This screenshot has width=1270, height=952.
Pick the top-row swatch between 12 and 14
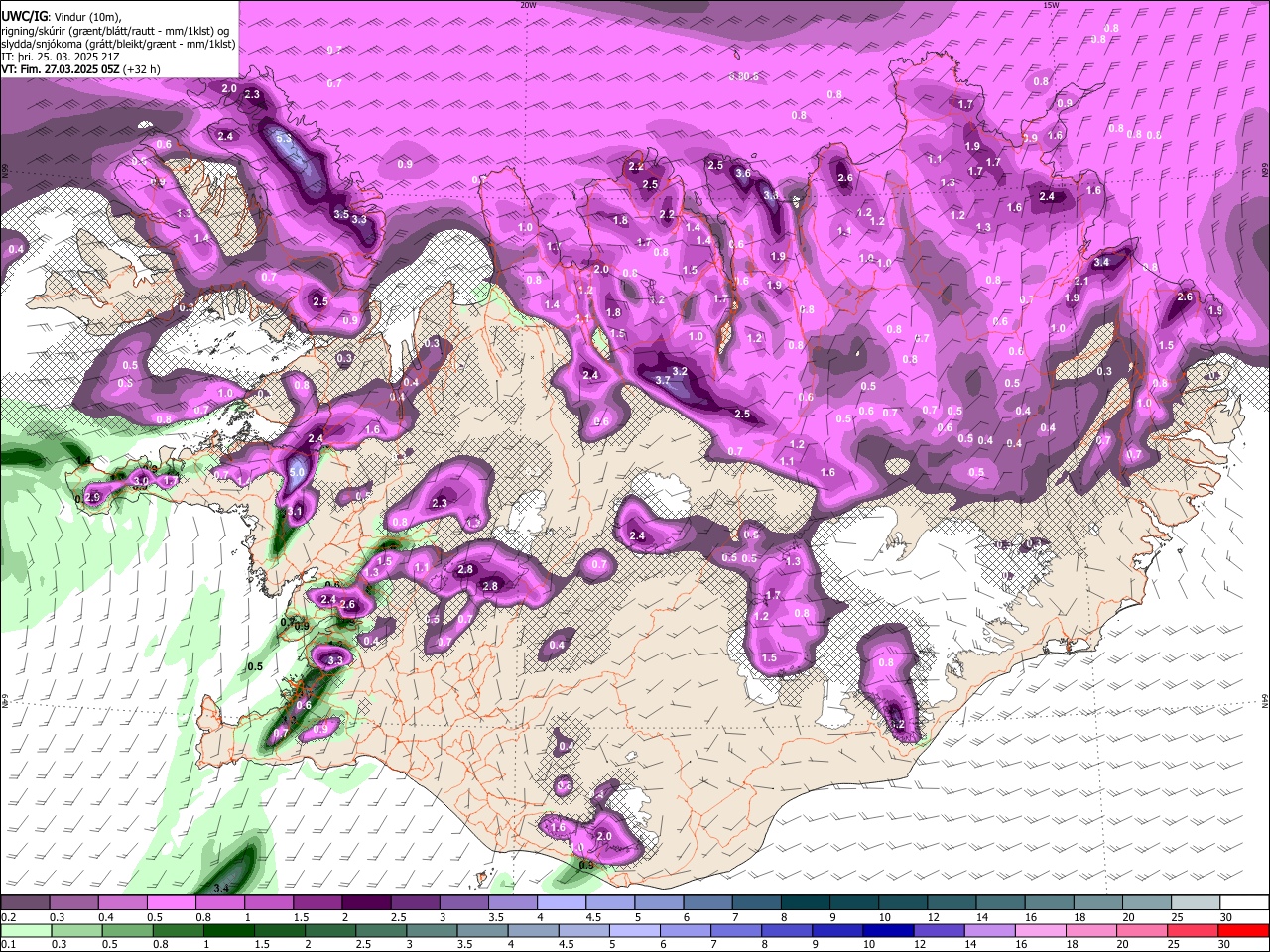[x=952, y=903]
